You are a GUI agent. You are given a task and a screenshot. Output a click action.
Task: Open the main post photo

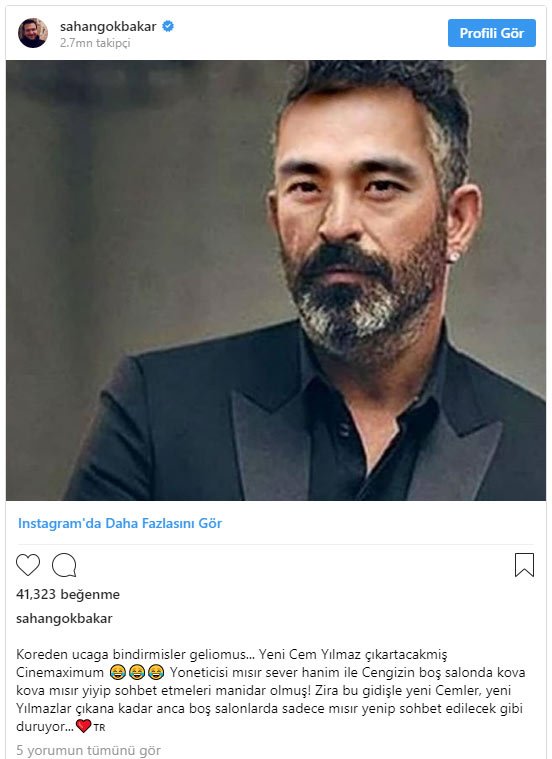276,280
